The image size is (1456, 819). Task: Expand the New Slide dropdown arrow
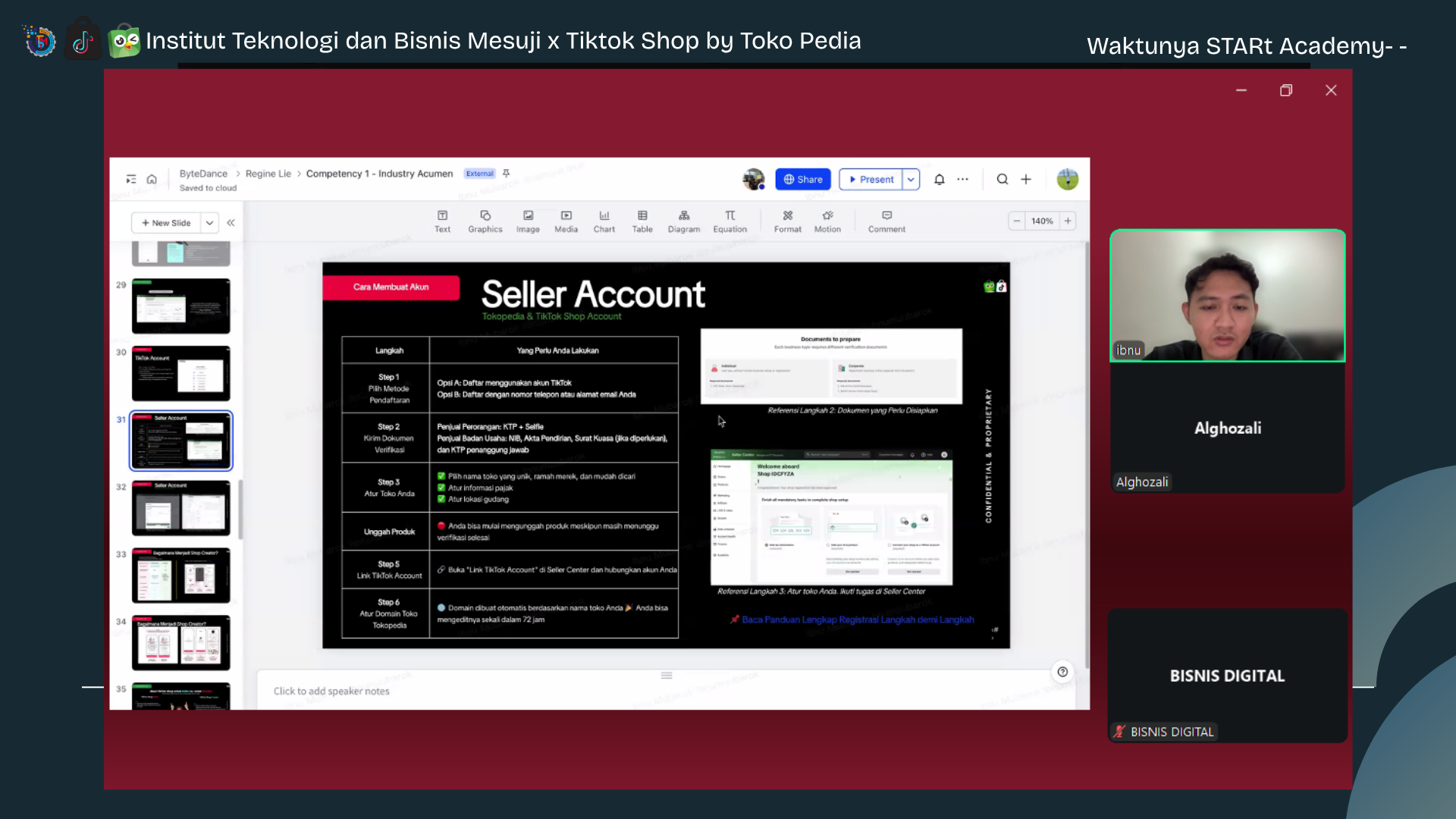pos(209,223)
